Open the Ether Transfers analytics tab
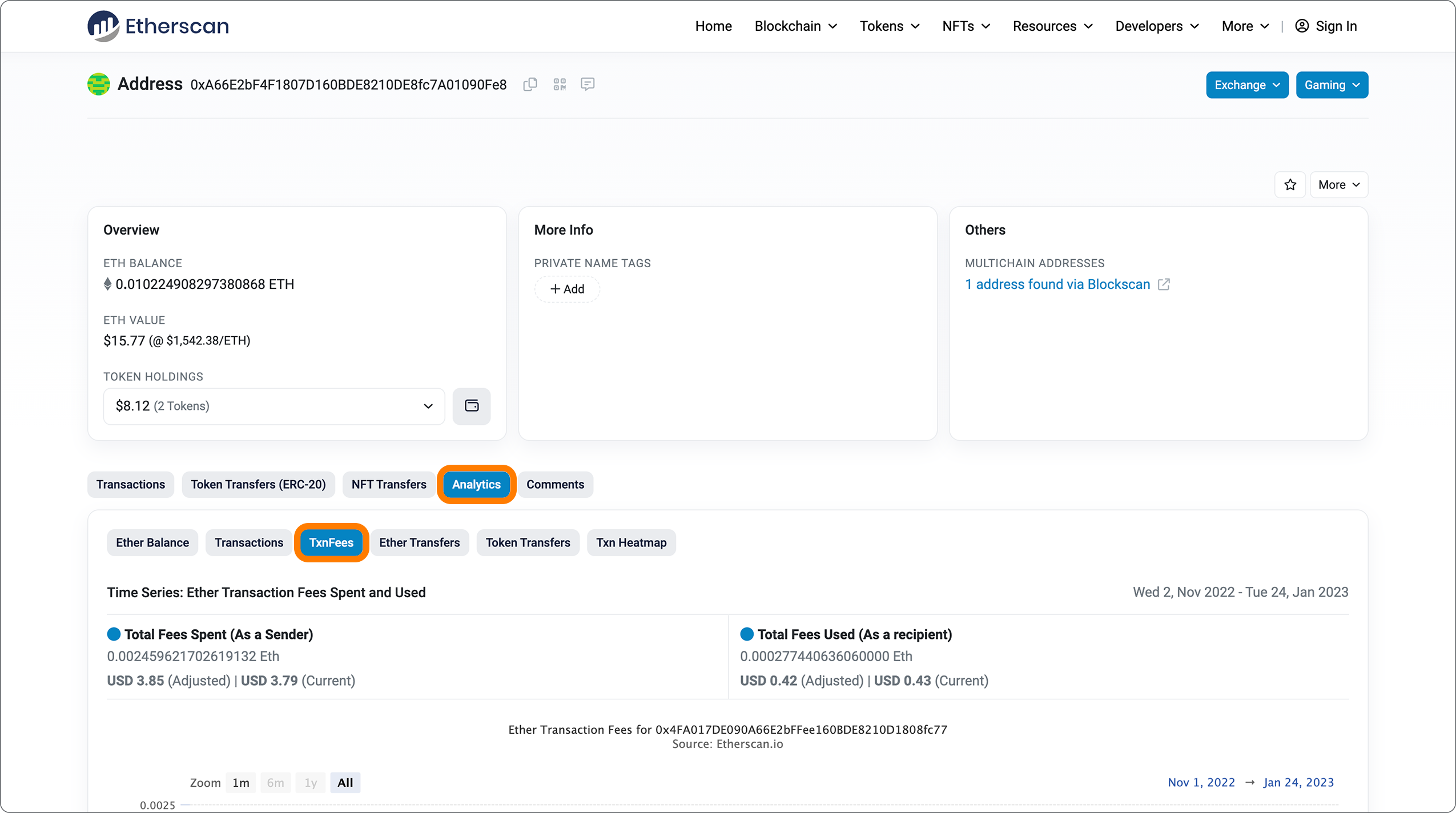 419,542
